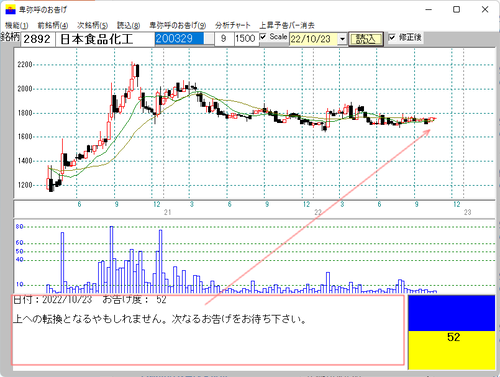The image size is (500, 377).
Task: Open the 前銘柄(4) menu
Action: (53, 25)
